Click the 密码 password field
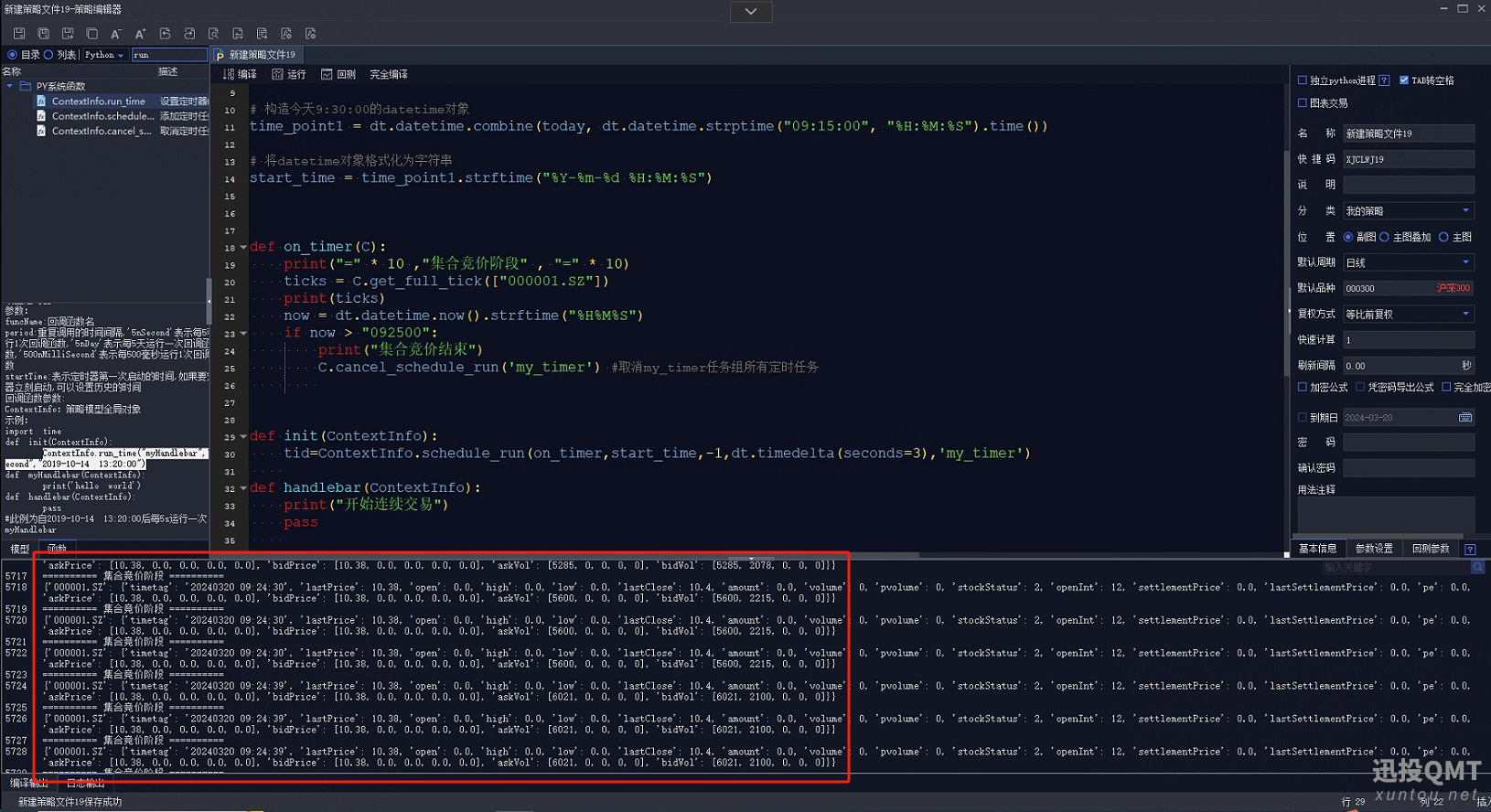The image size is (1491, 812). click(1409, 442)
